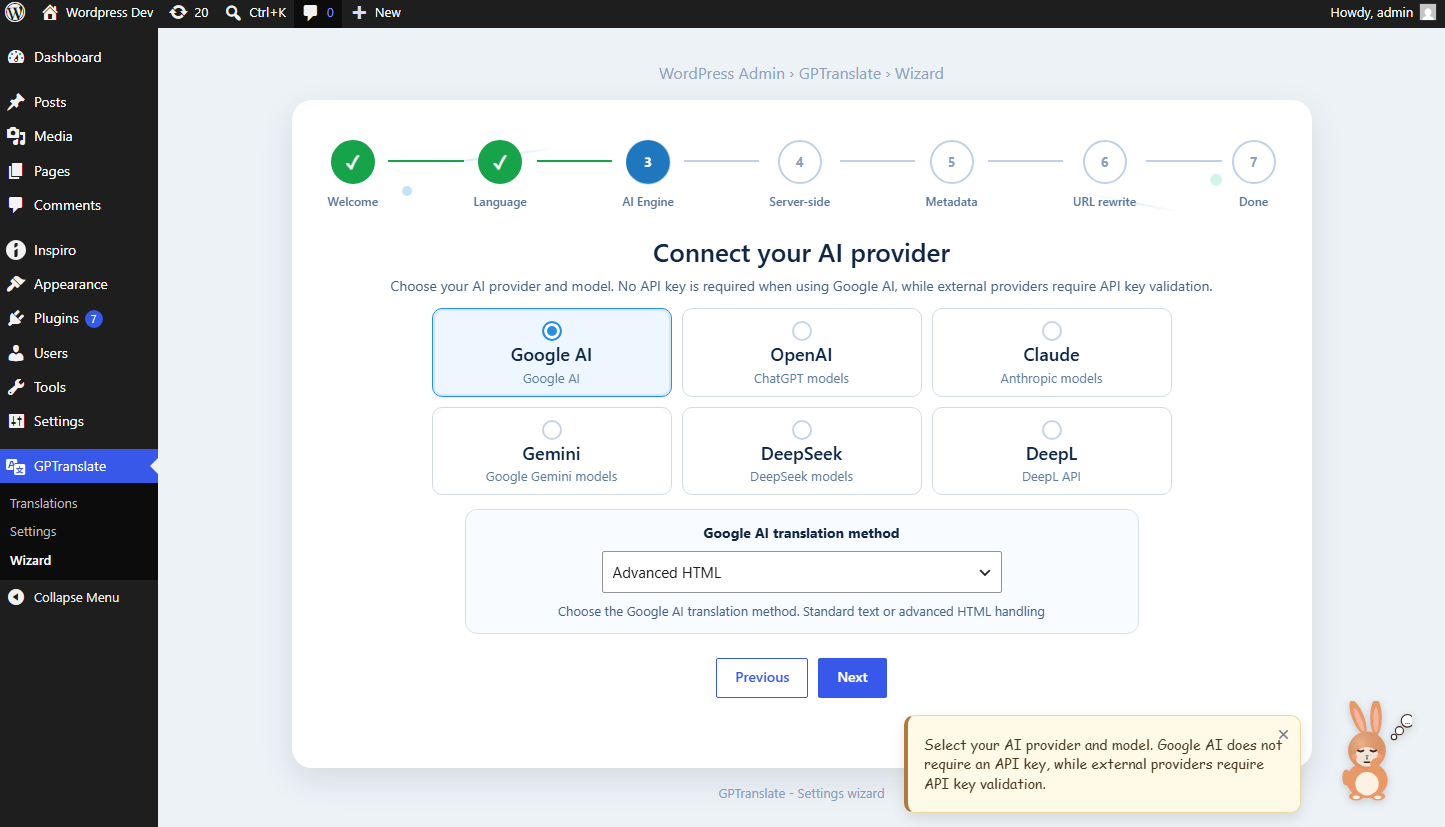The width and height of the screenshot is (1445, 827).
Task: Click the Users person icon
Action: pos(16,353)
